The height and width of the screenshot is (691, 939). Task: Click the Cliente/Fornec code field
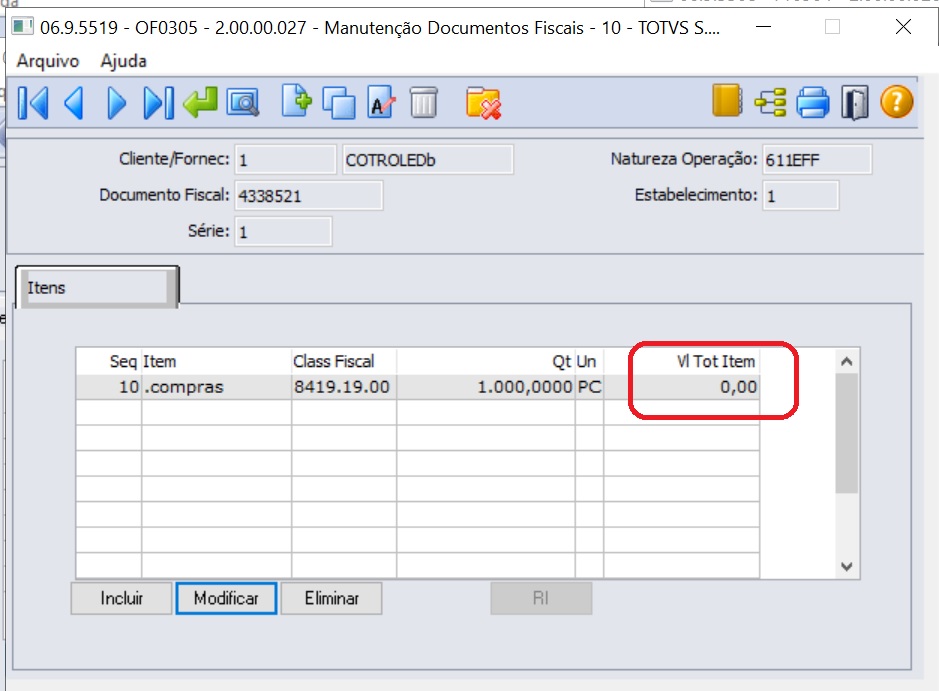[285, 160]
